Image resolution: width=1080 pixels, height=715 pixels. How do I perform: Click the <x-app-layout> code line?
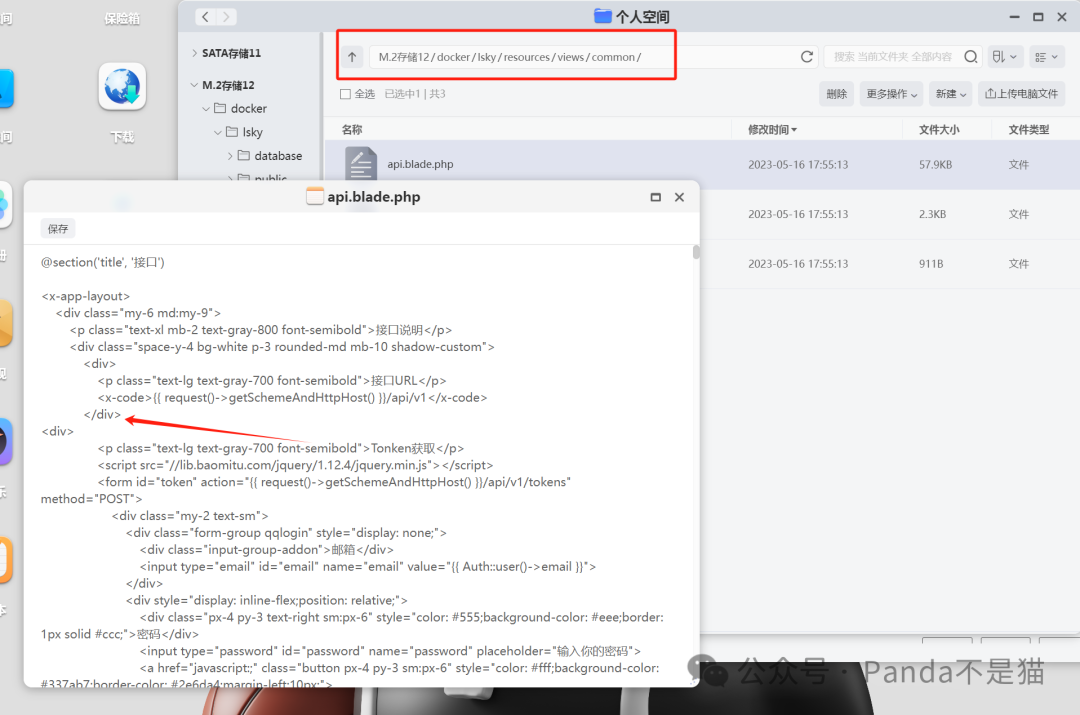coord(85,296)
